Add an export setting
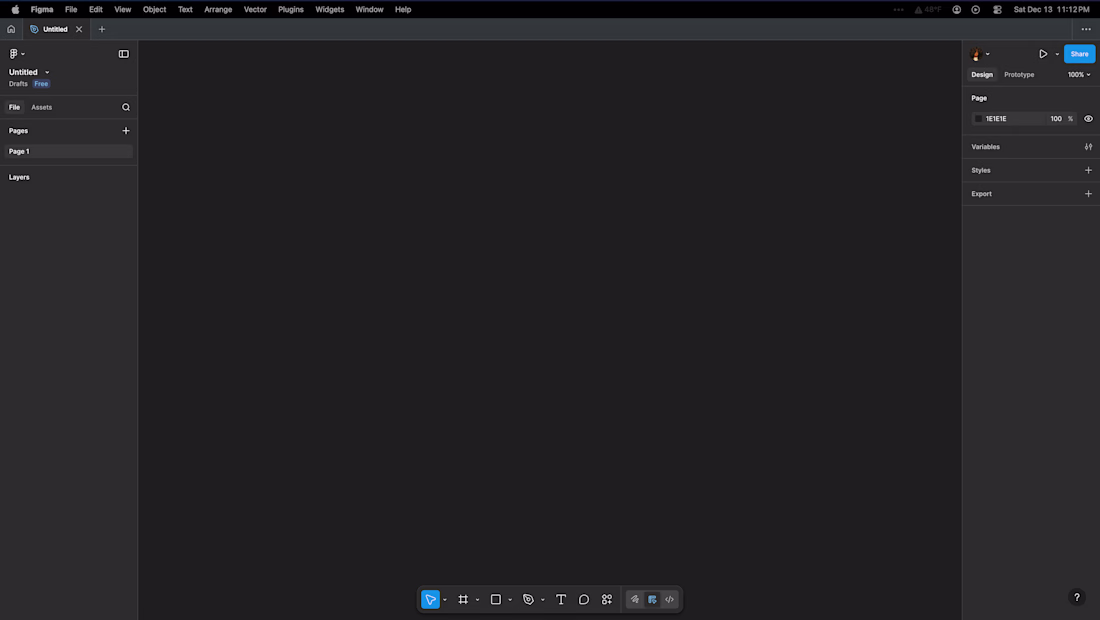The image size is (1100, 620). 1088,194
